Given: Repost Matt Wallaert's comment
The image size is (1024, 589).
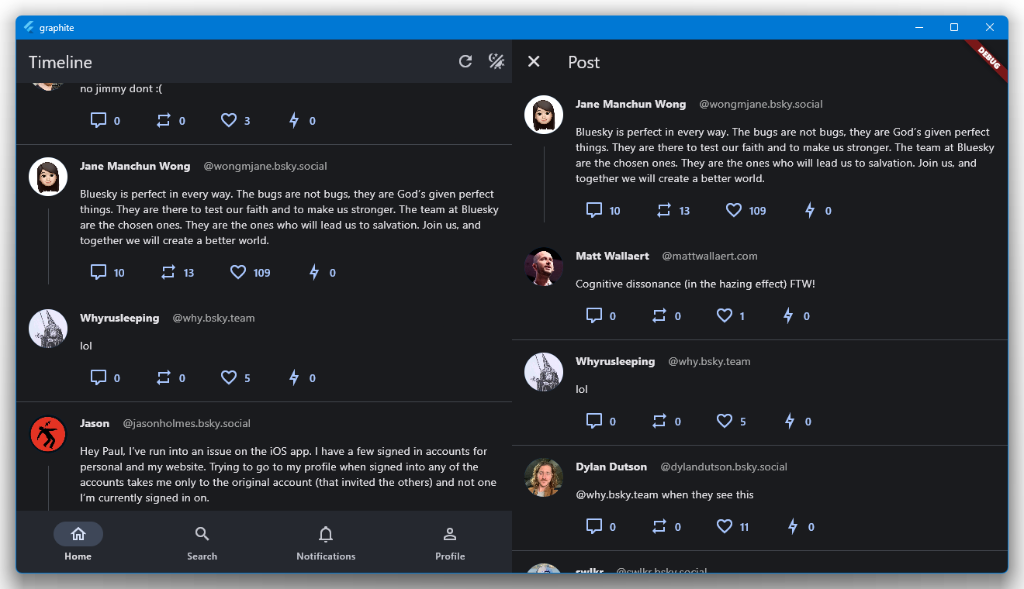Looking at the screenshot, I should (659, 315).
